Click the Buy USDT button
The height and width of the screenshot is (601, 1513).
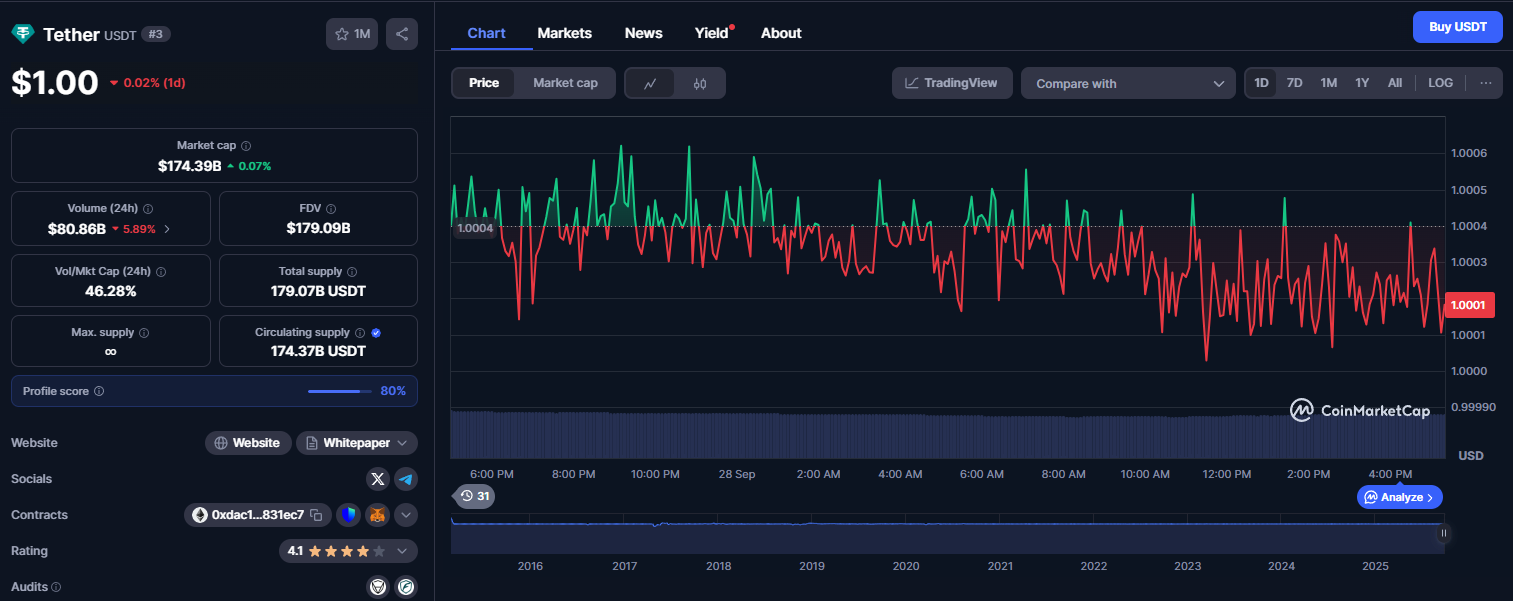tap(1458, 27)
